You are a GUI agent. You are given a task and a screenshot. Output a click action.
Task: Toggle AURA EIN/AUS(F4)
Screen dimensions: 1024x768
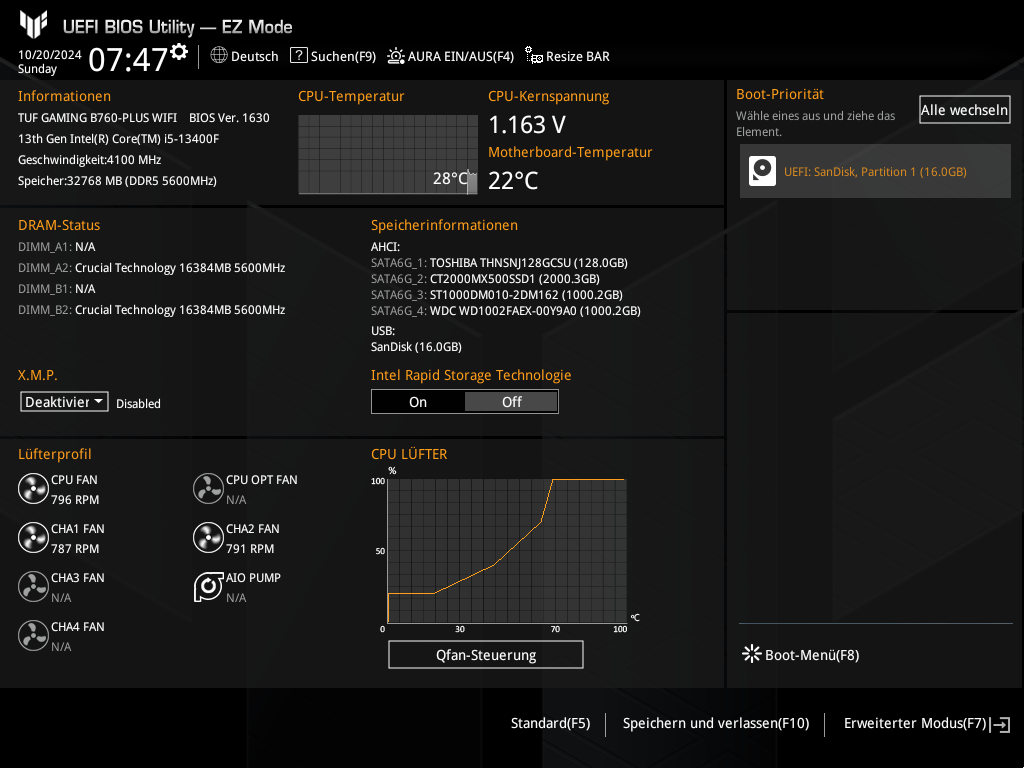pos(460,56)
